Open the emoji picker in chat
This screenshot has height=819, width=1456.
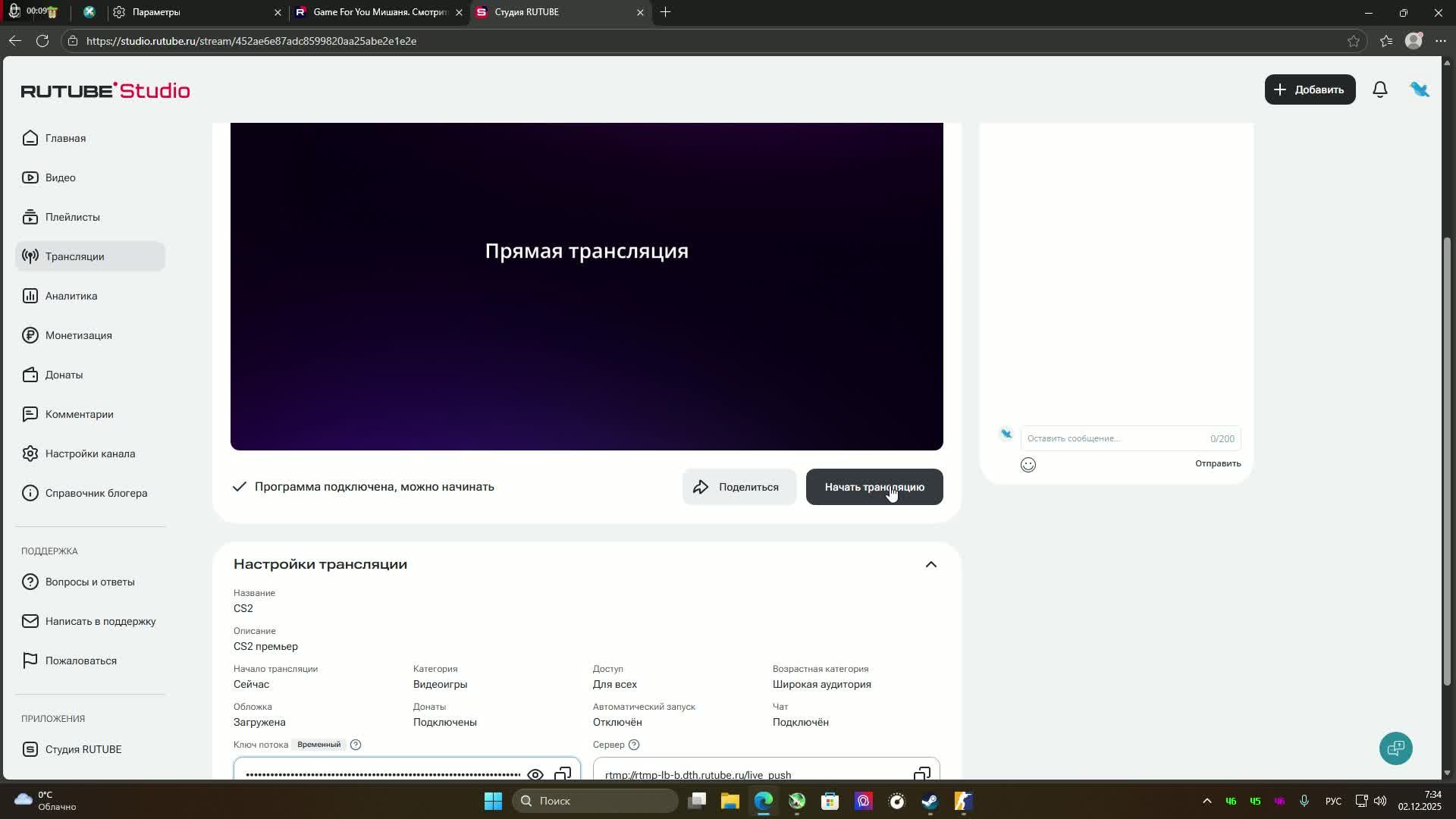click(1028, 464)
